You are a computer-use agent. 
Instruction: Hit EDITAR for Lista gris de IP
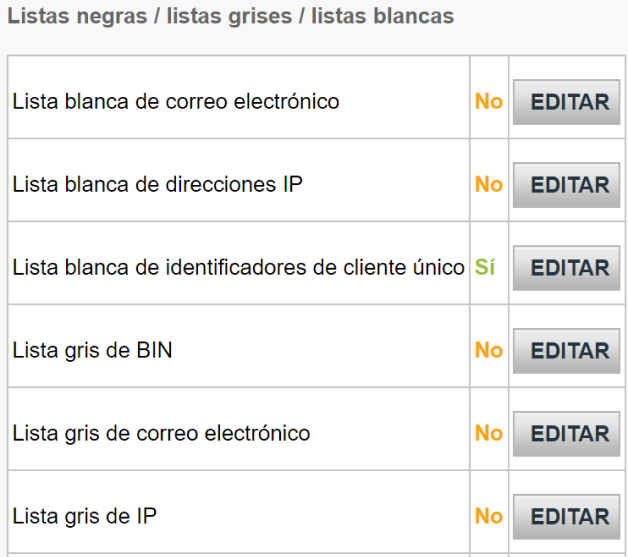(566, 517)
